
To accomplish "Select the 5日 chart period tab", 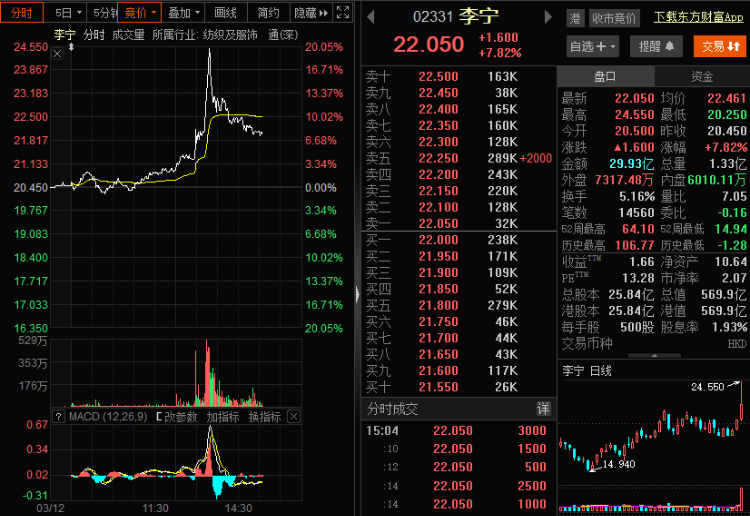I will (x=68, y=13).
